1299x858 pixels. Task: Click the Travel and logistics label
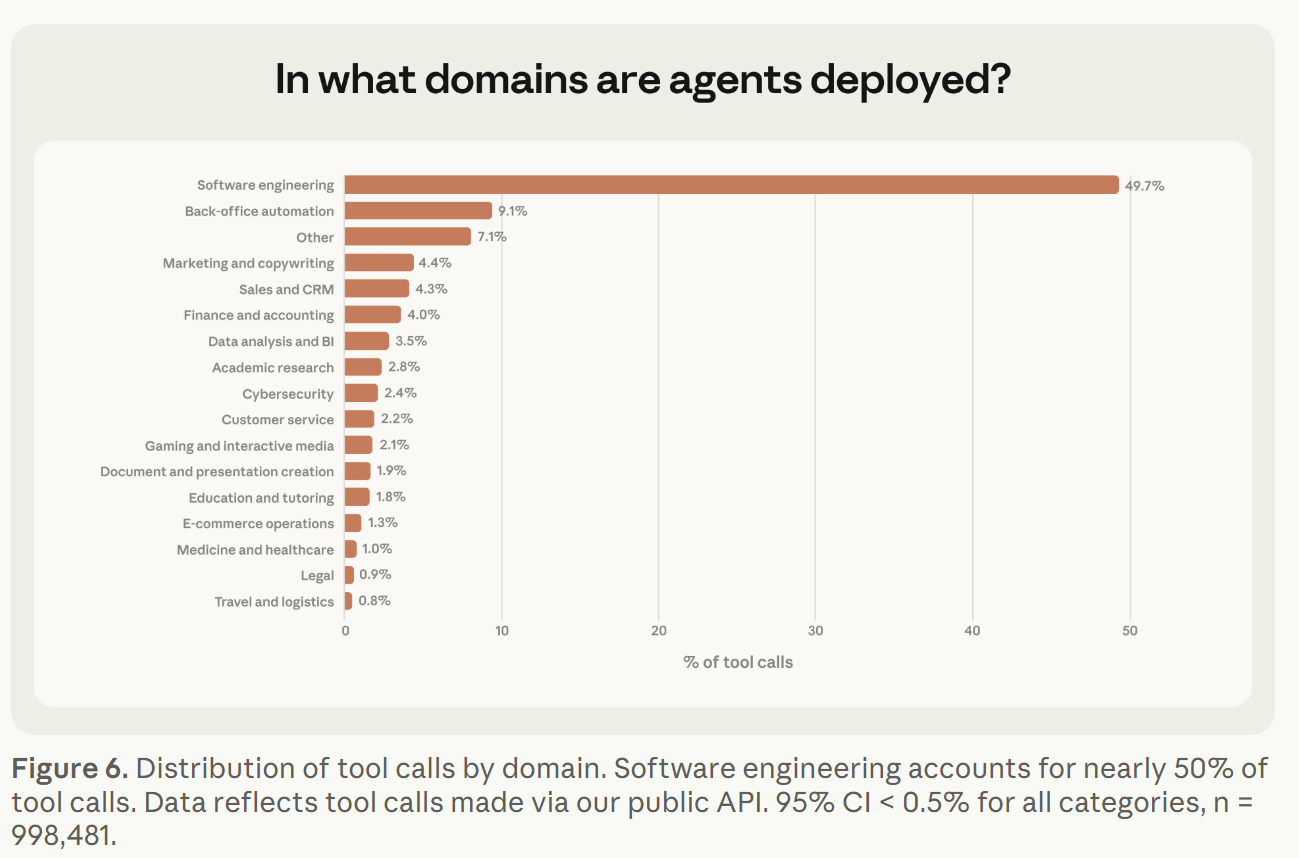point(274,601)
